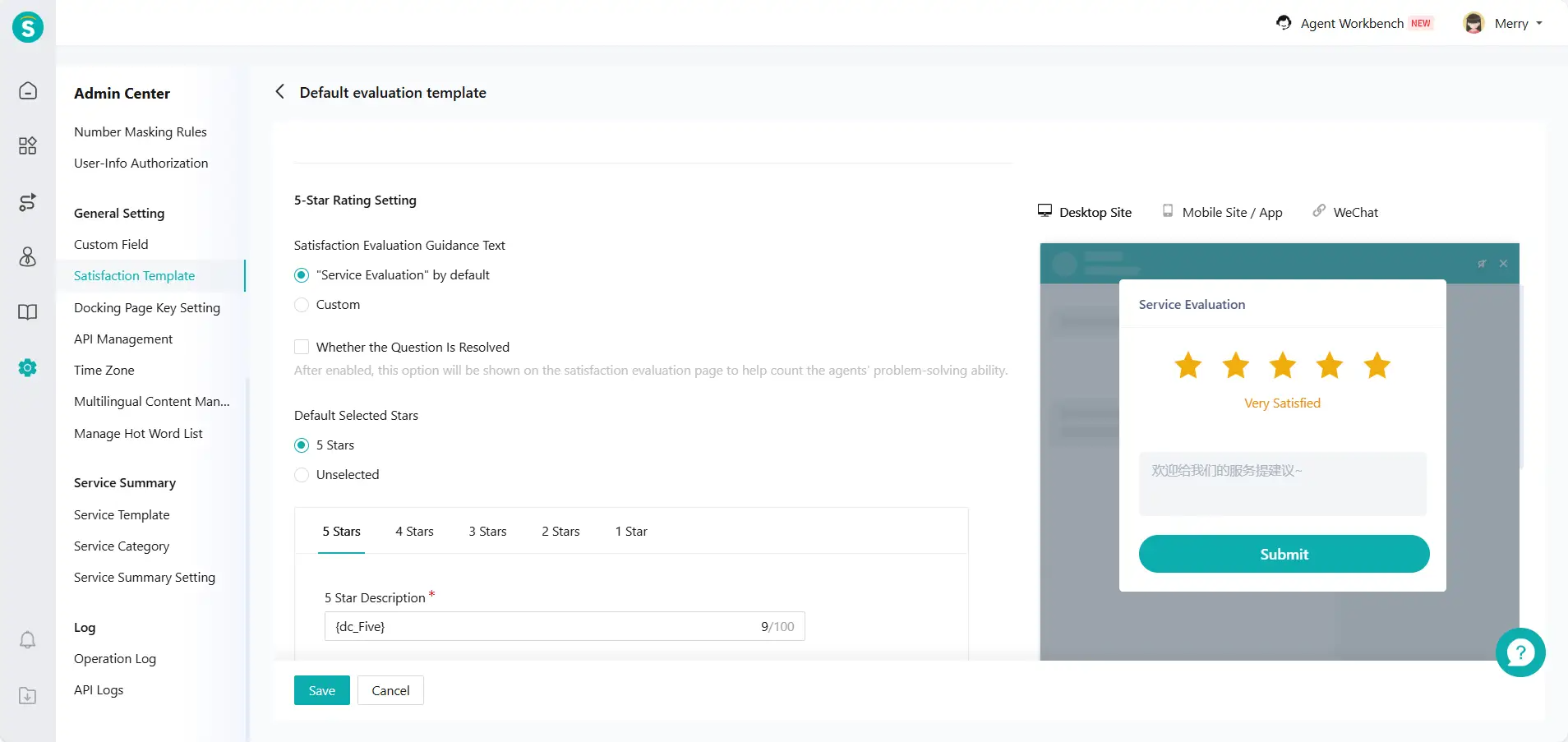Open Multilingual Content Management item

pyautogui.click(x=152, y=402)
